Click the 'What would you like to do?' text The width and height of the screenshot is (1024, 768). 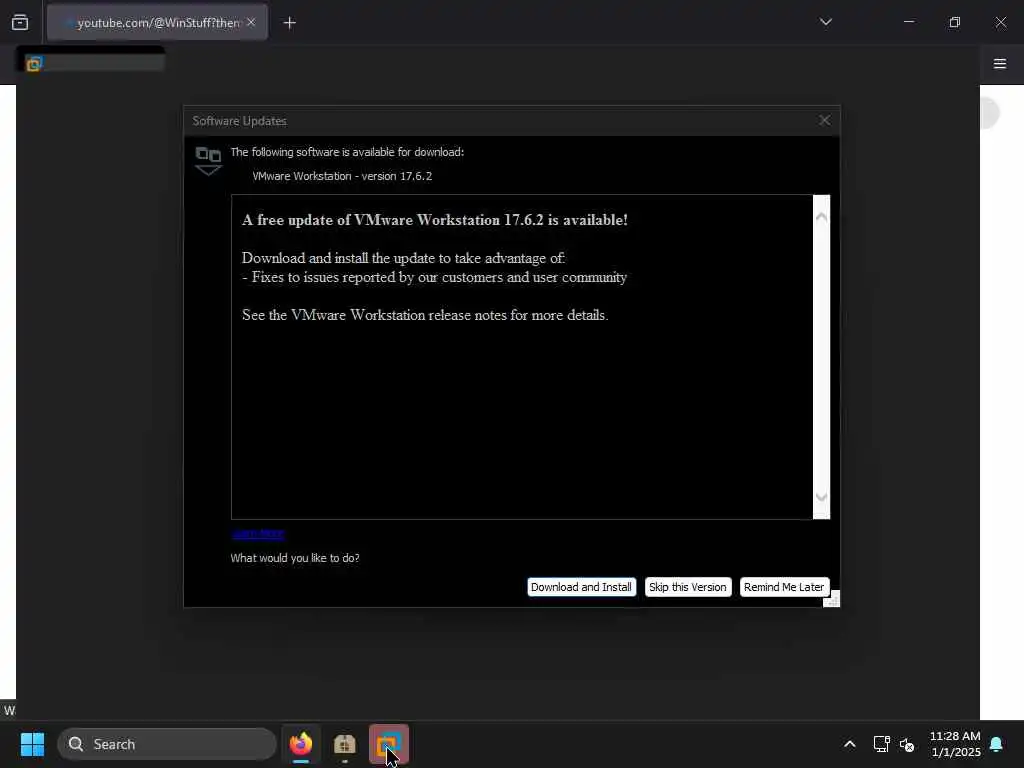click(x=295, y=558)
